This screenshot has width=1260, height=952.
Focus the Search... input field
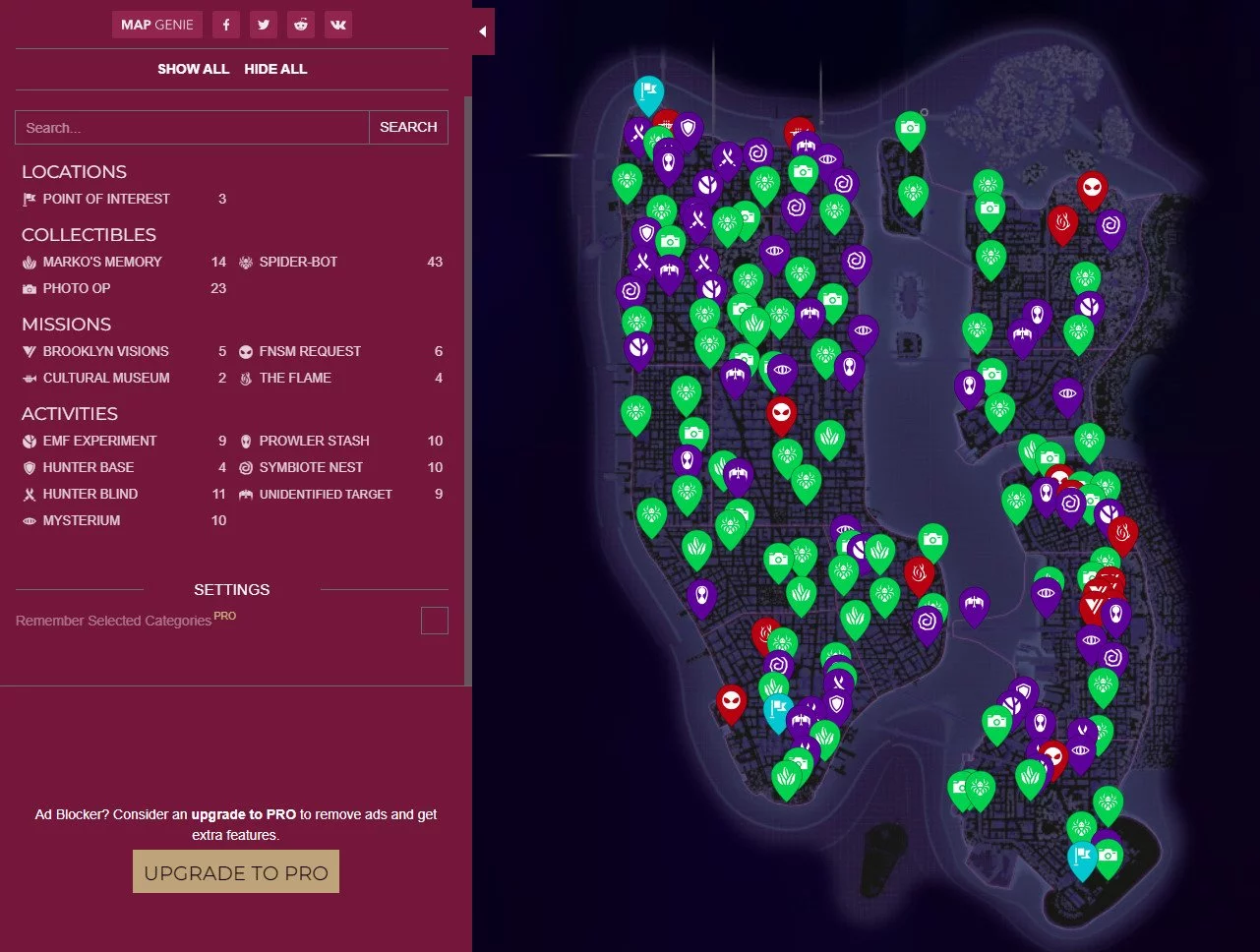pos(192,127)
